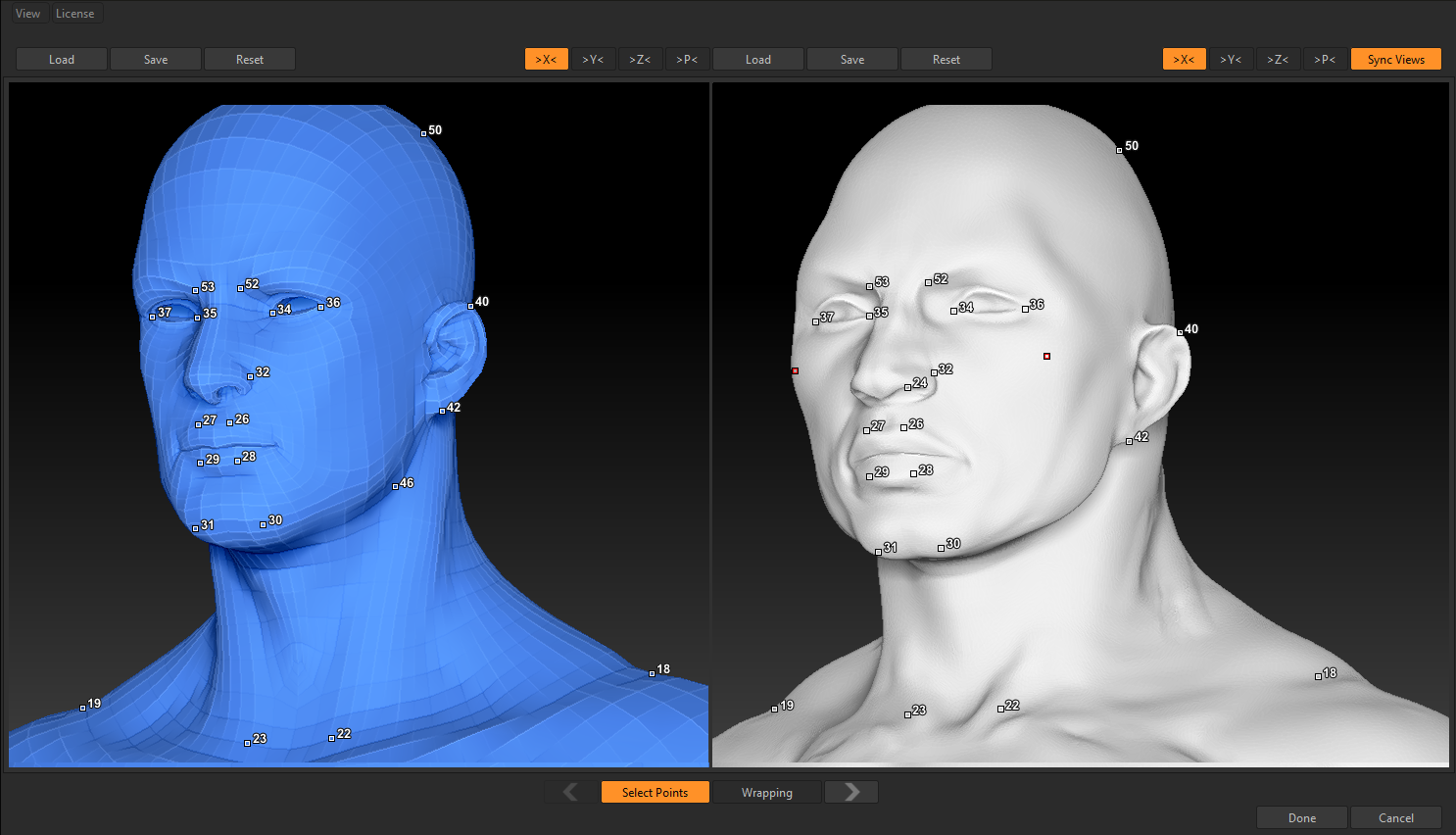Select point 28 on white sculpt lips
This screenshot has height=835, width=1456.
coord(913,474)
